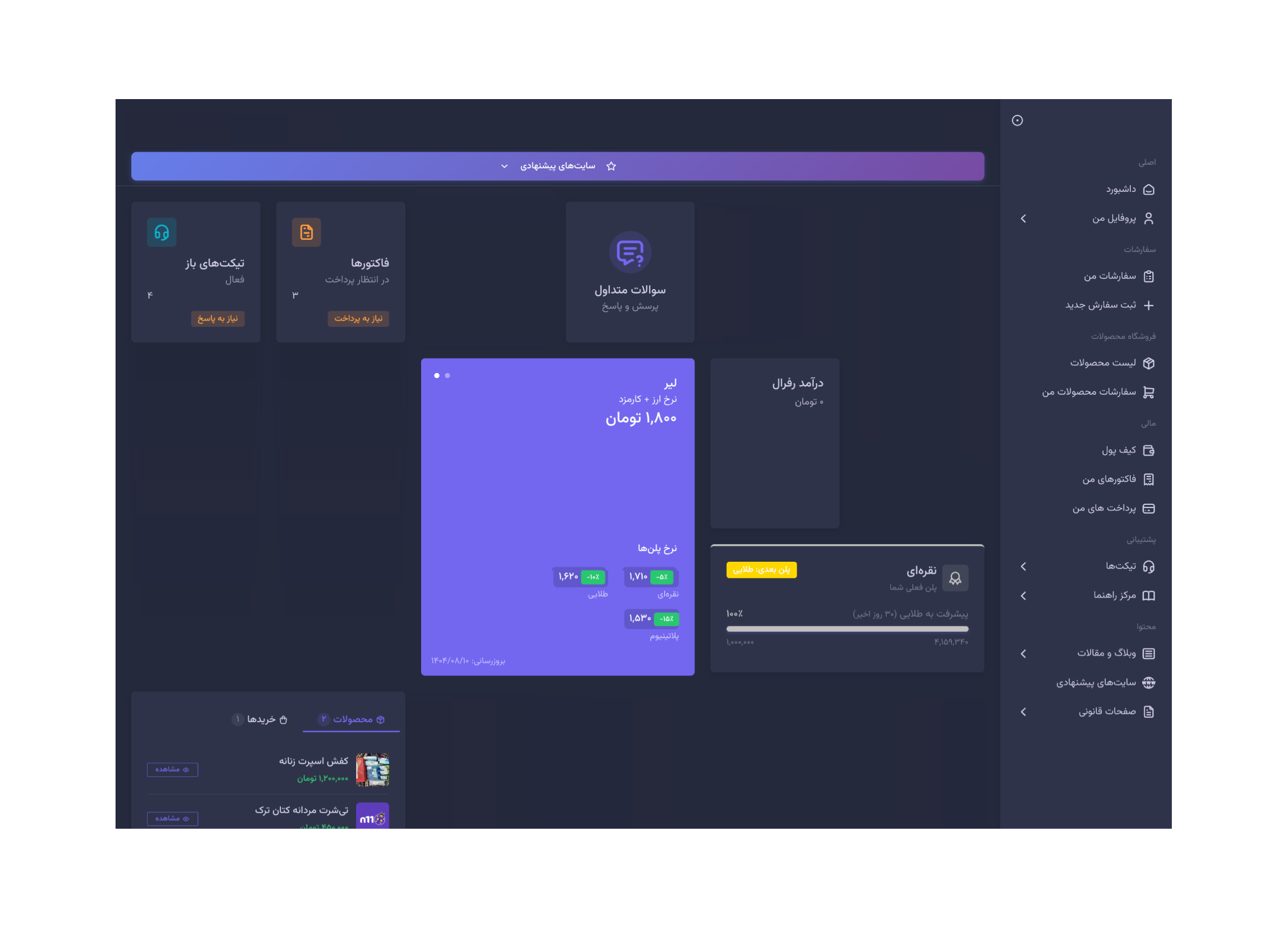Click the پیشرفت به طلایی progress bar
1288x936 pixels.
tap(847, 629)
